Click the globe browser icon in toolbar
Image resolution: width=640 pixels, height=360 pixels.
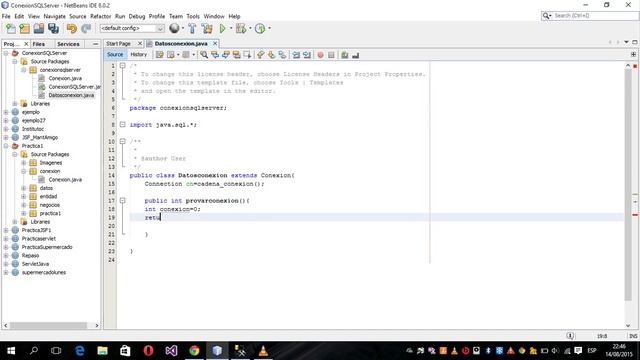174,28
